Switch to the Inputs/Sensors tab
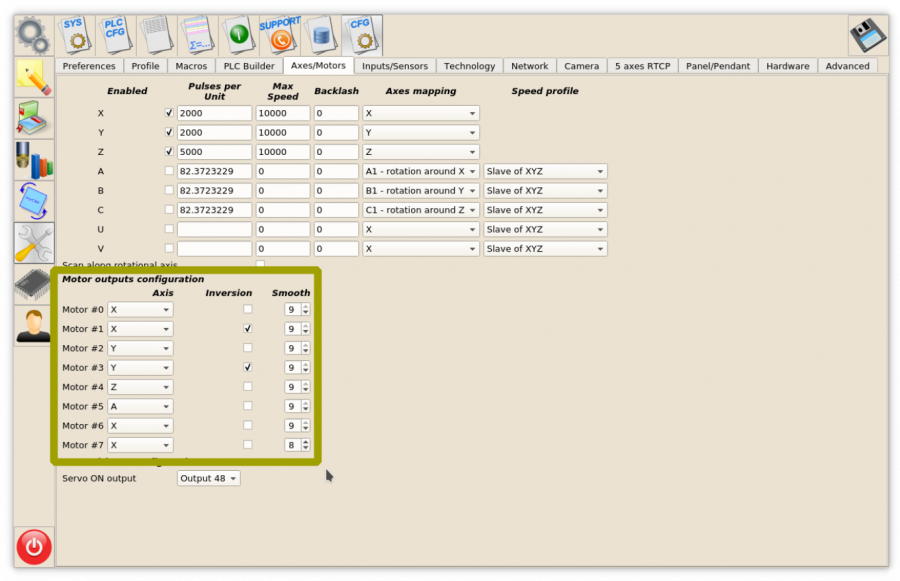The height and width of the screenshot is (581, 900). [394, 66]
